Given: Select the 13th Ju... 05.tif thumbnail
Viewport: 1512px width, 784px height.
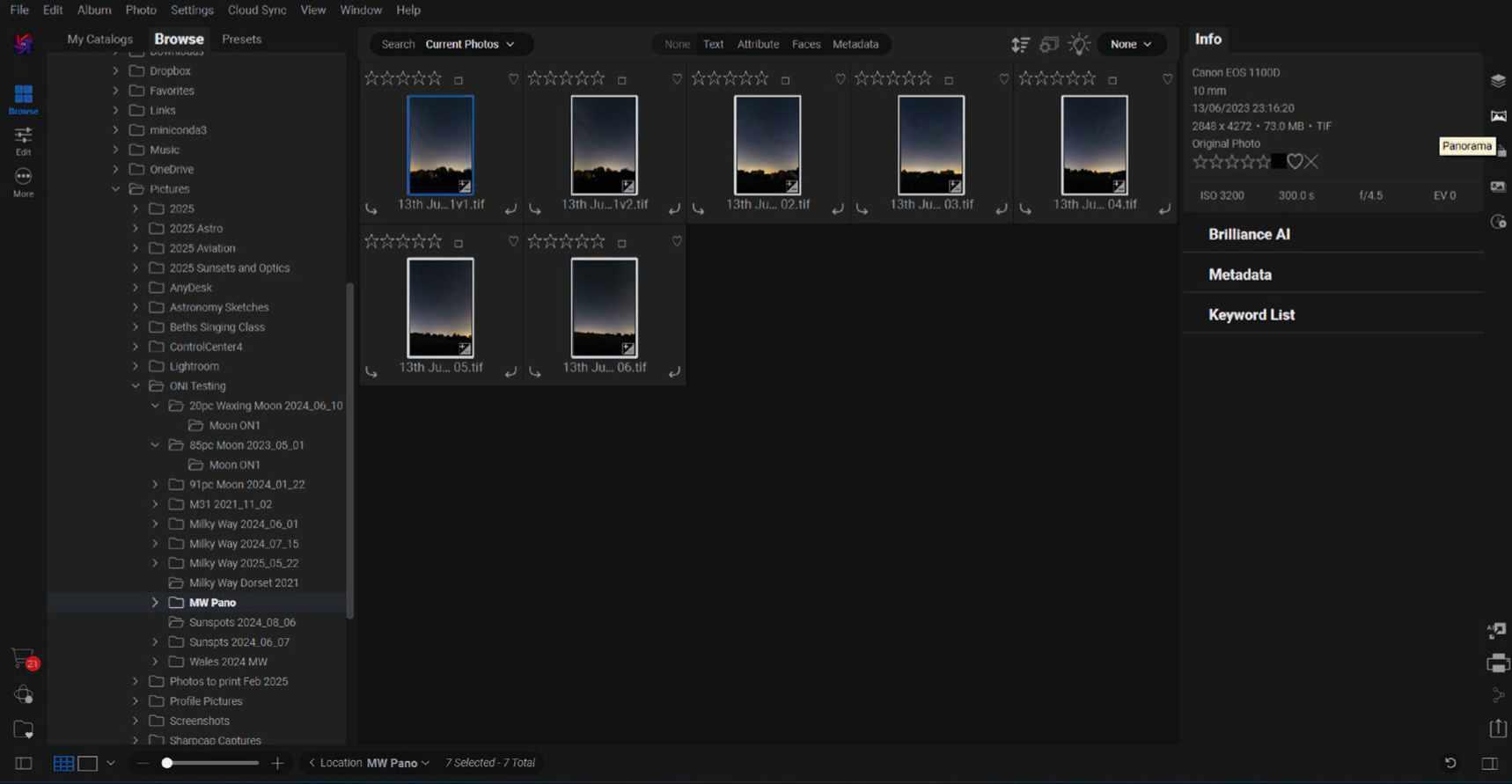Looking at the screenshot, I should 440,307.
